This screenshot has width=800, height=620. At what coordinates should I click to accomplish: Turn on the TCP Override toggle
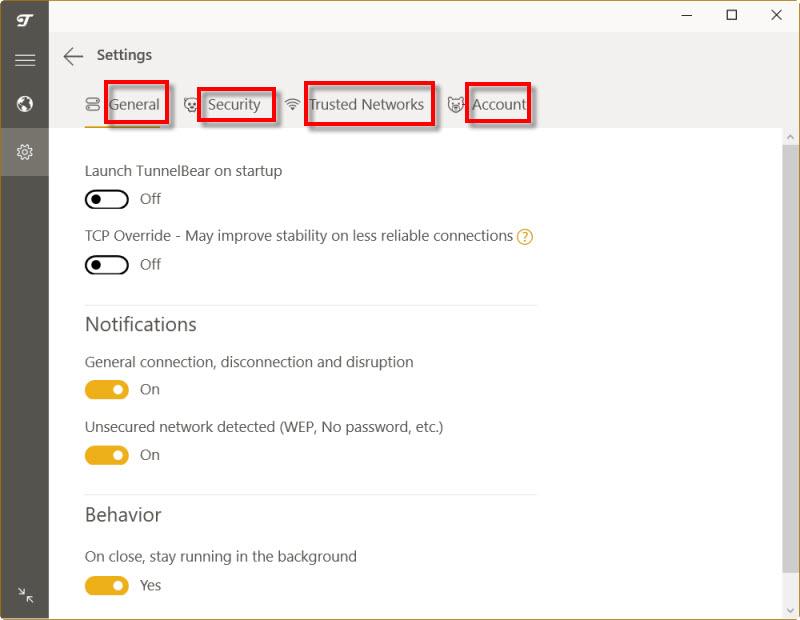pyautogui.click(x=107, y=265)
